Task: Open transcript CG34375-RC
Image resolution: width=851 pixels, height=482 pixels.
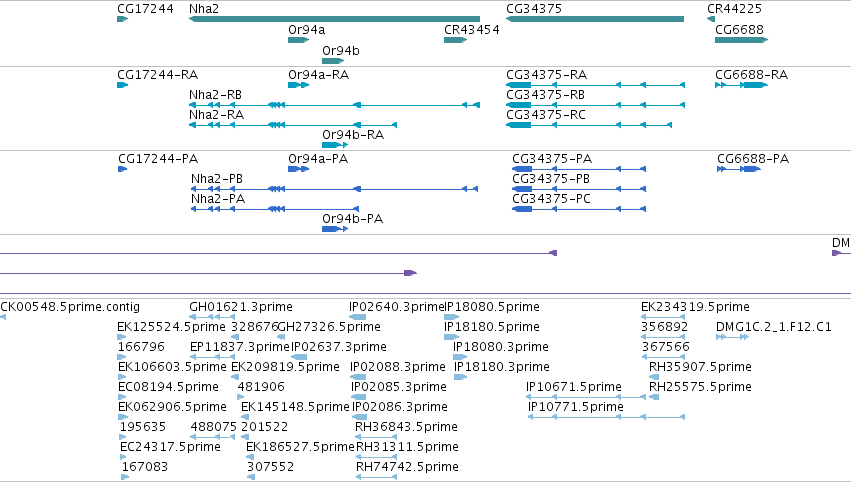Action: click(546, 115)
